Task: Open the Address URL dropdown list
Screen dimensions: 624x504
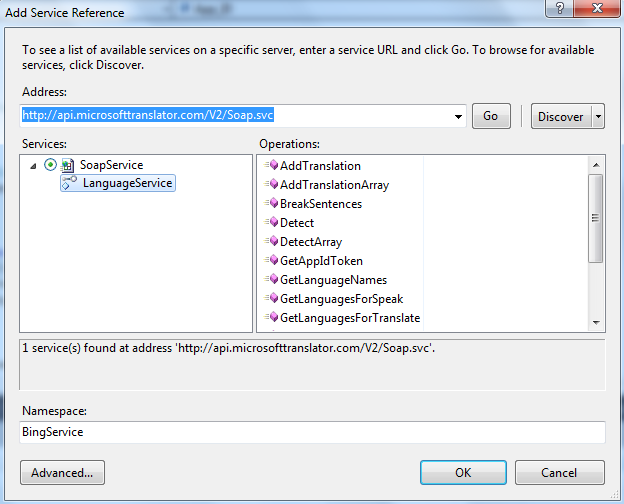Action: tap(458, 116)
